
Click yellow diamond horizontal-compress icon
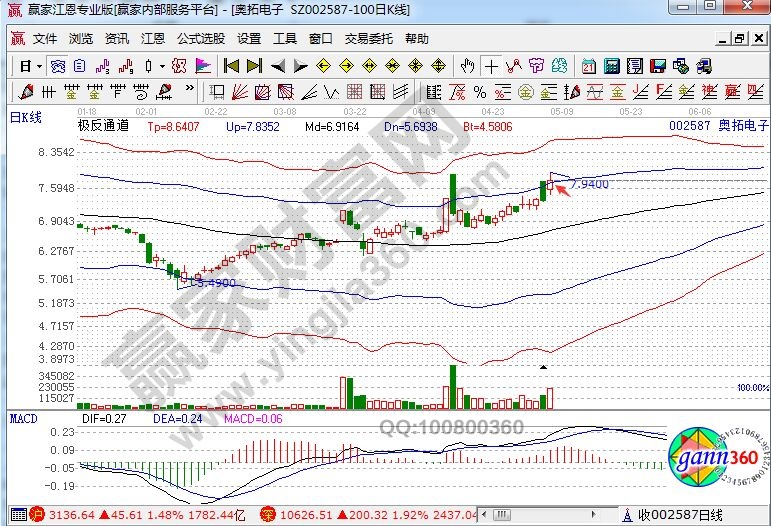[392, 66]
